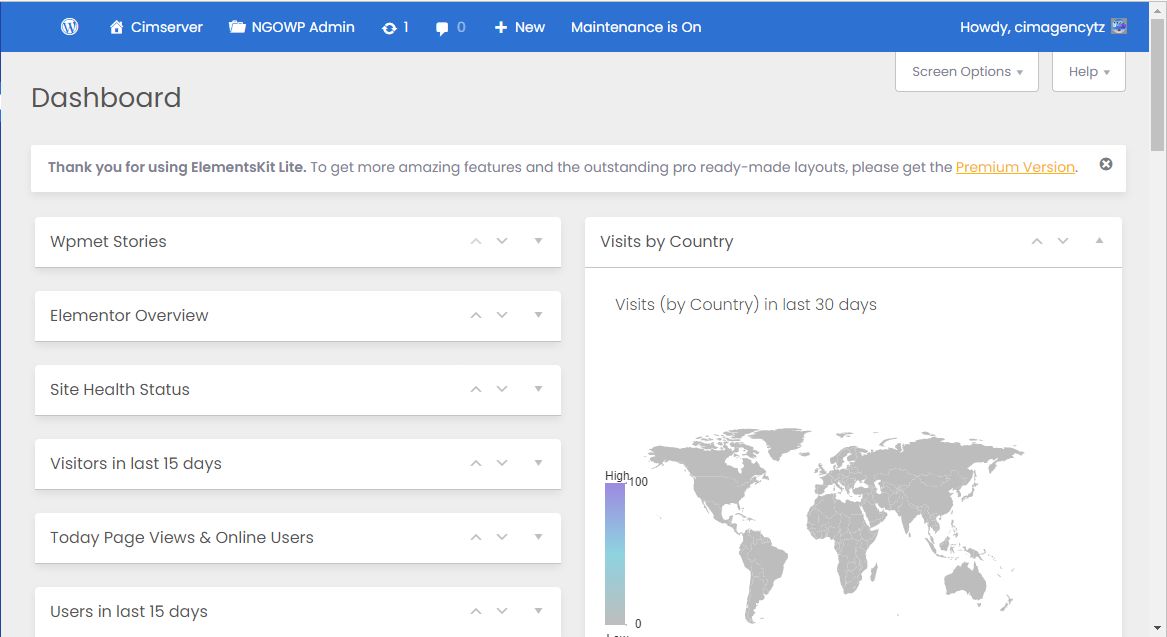Screen dimensions: 1167x637
Task: Move Visits by Country widget up
Action: [x=1037, y=241]
